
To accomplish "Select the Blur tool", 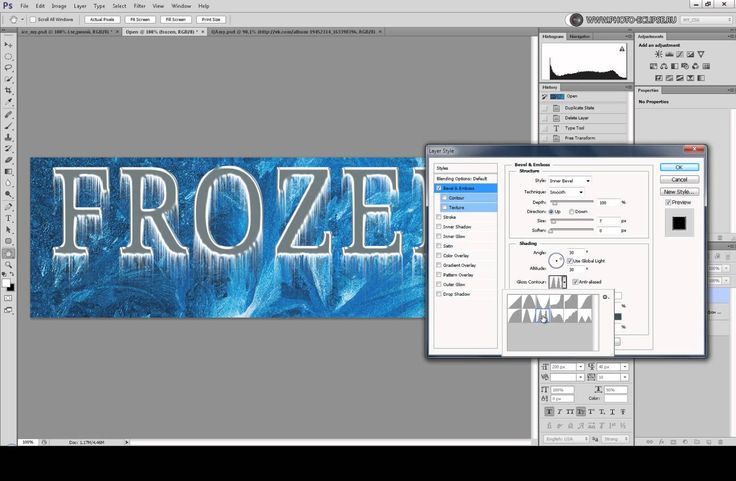I will coord(8,183).
